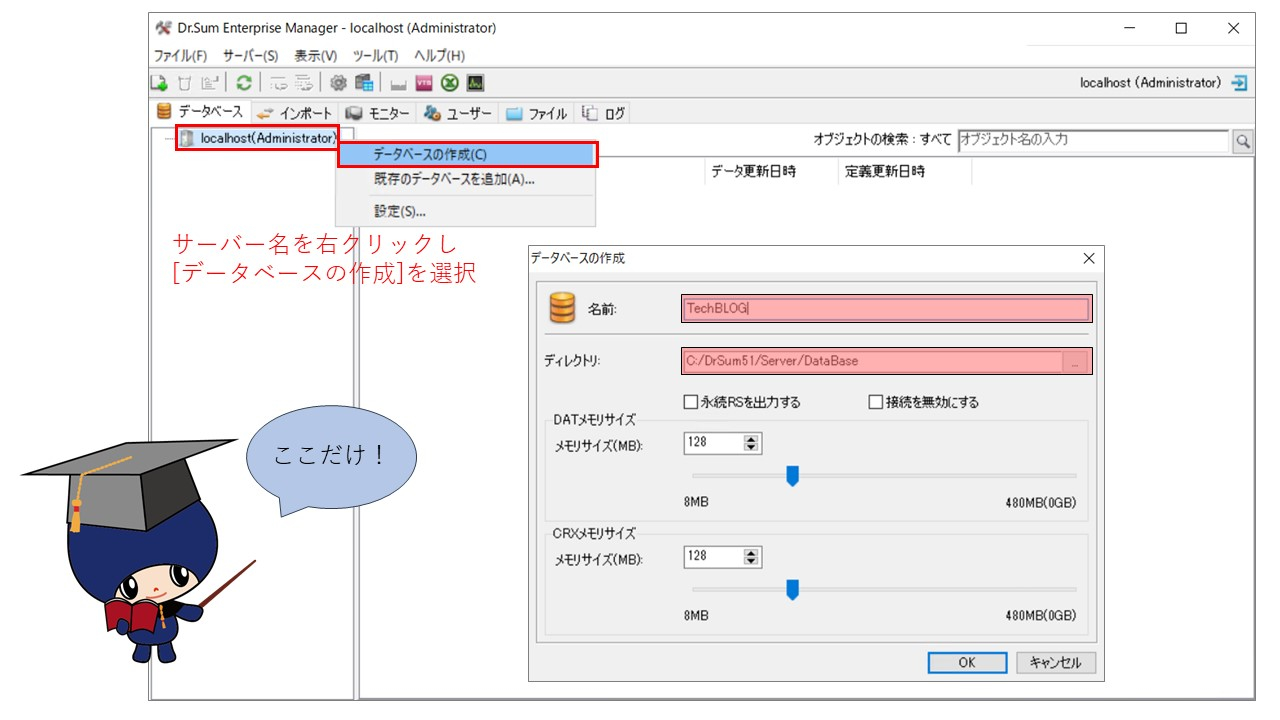1280x720 pixels.
Task: Click the green Excel-style X icon
Action: point(449,83)
